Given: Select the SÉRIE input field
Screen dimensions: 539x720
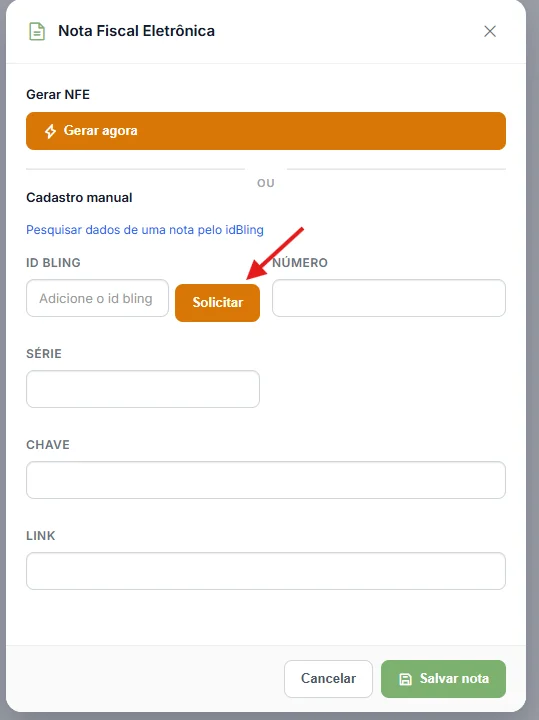Looking at the screenshot, I should click(143, 389).
